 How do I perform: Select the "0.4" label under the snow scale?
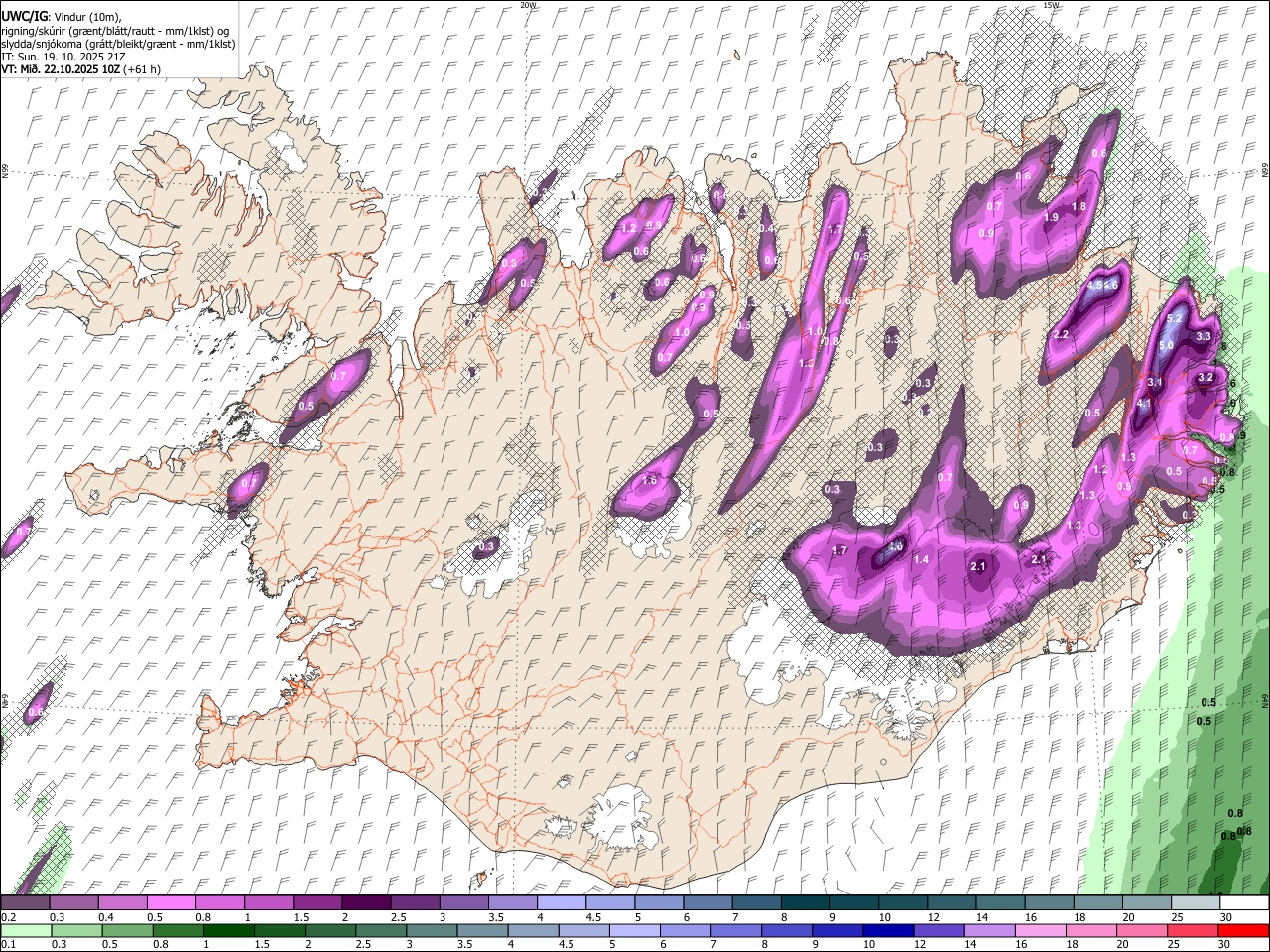(x=106, y=917)
